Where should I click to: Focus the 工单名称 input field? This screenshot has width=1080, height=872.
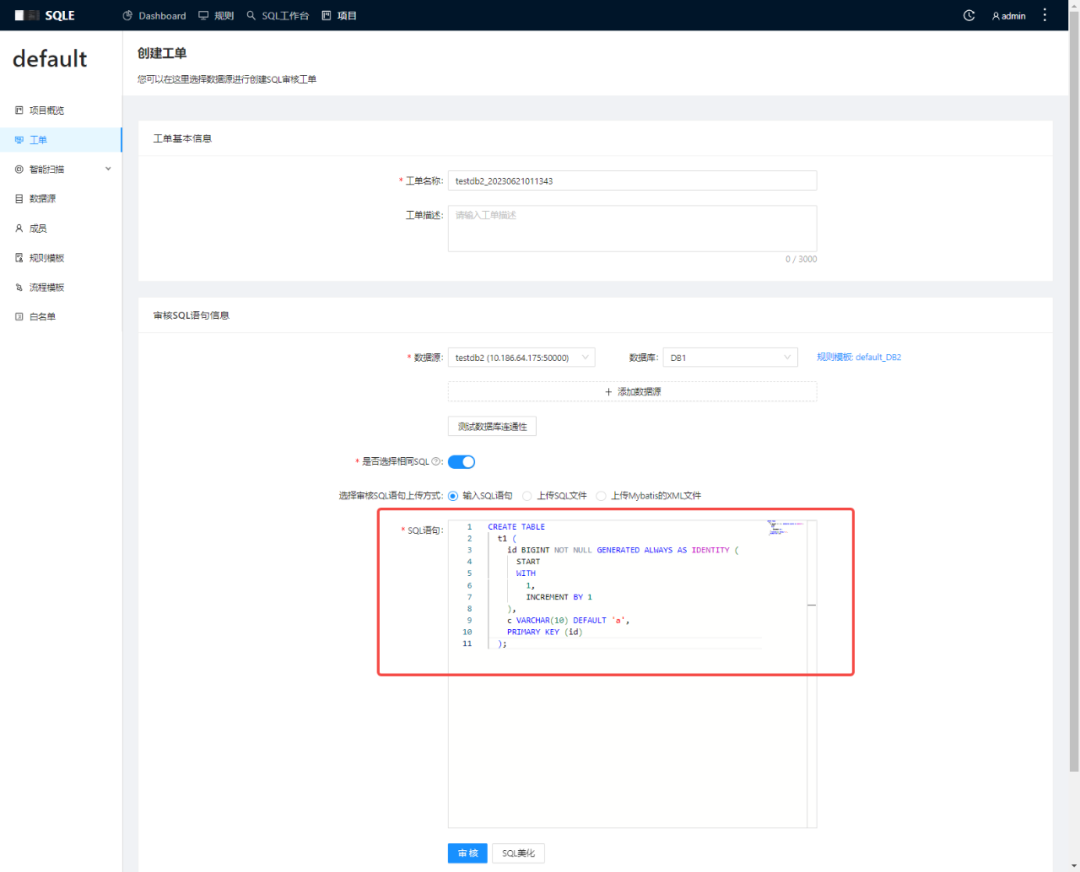632,180
